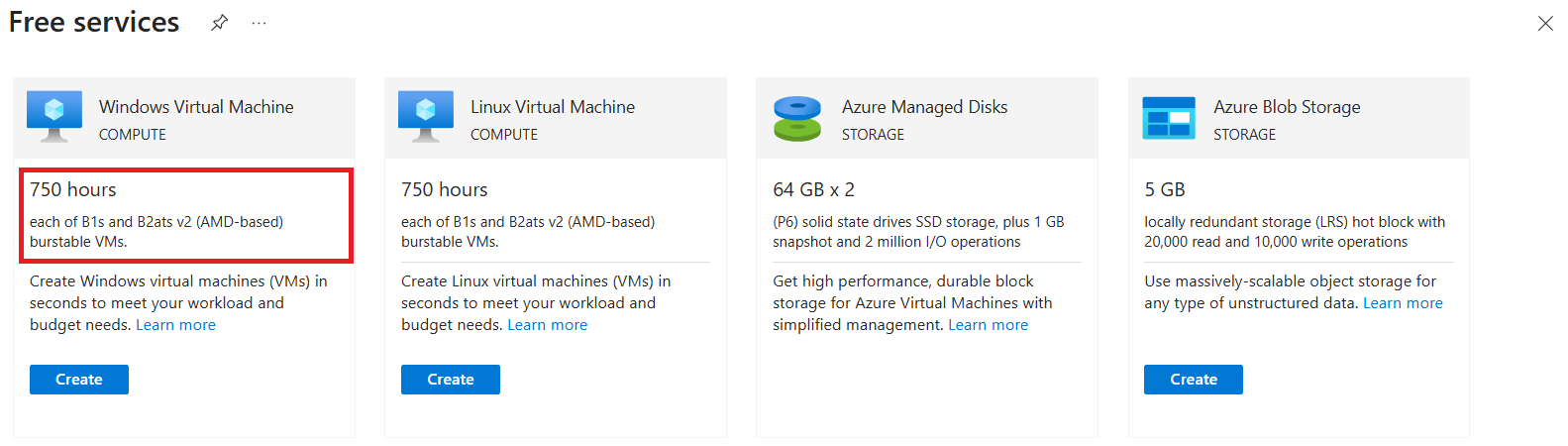Select the Linux Virtual Machine title
The image size is (1568, 446).
553,107
